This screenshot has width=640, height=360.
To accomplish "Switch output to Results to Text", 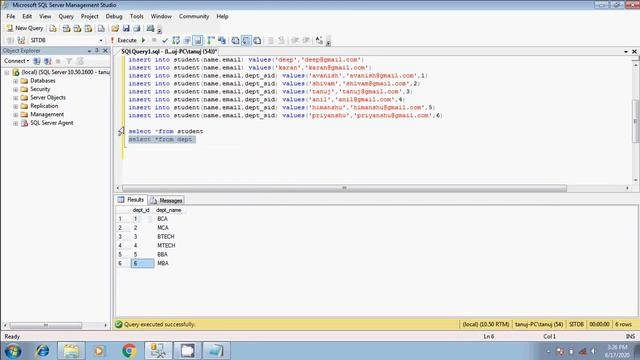I will [236, 40].
